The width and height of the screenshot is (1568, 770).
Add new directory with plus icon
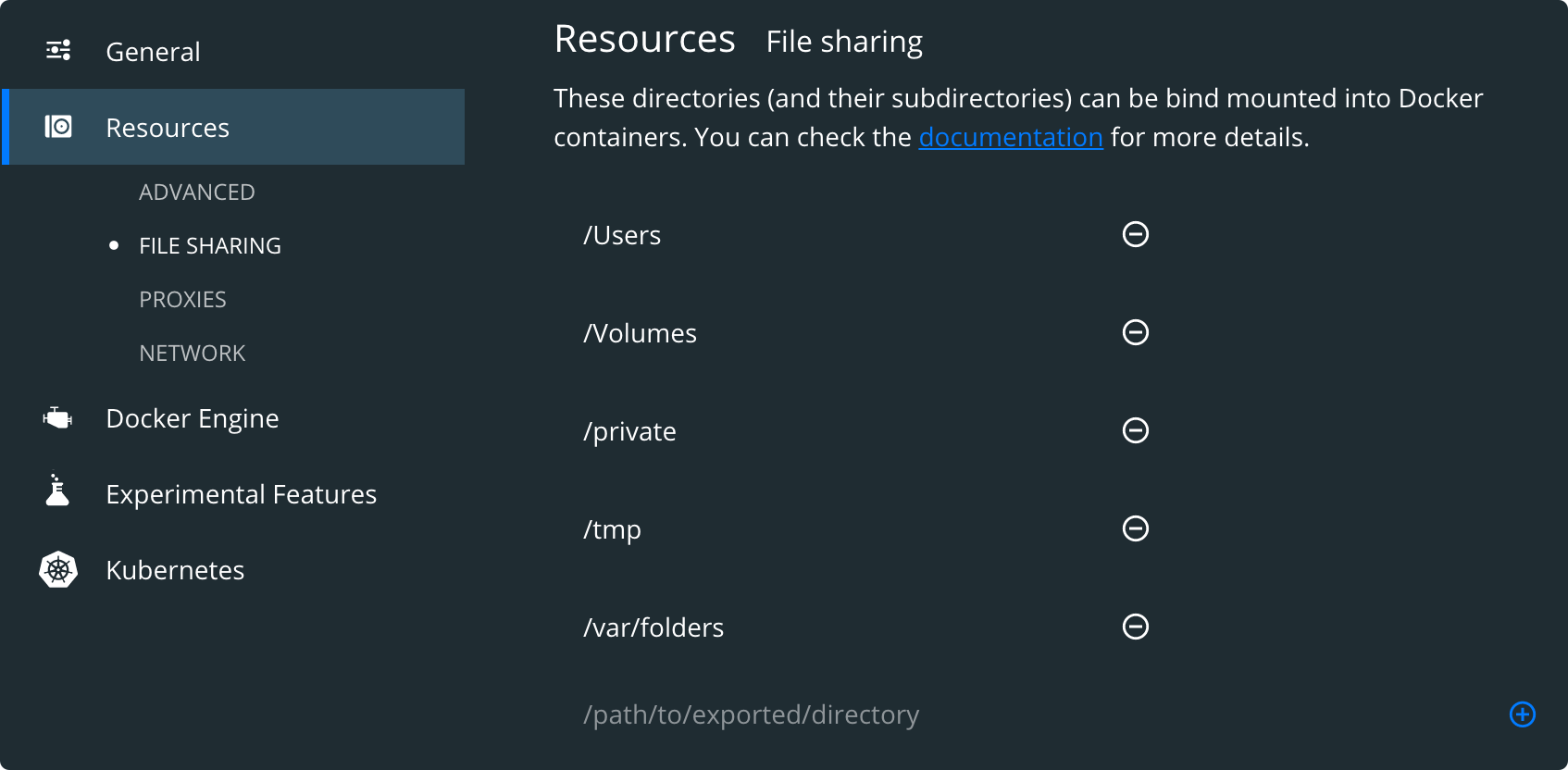(1522, 714)
